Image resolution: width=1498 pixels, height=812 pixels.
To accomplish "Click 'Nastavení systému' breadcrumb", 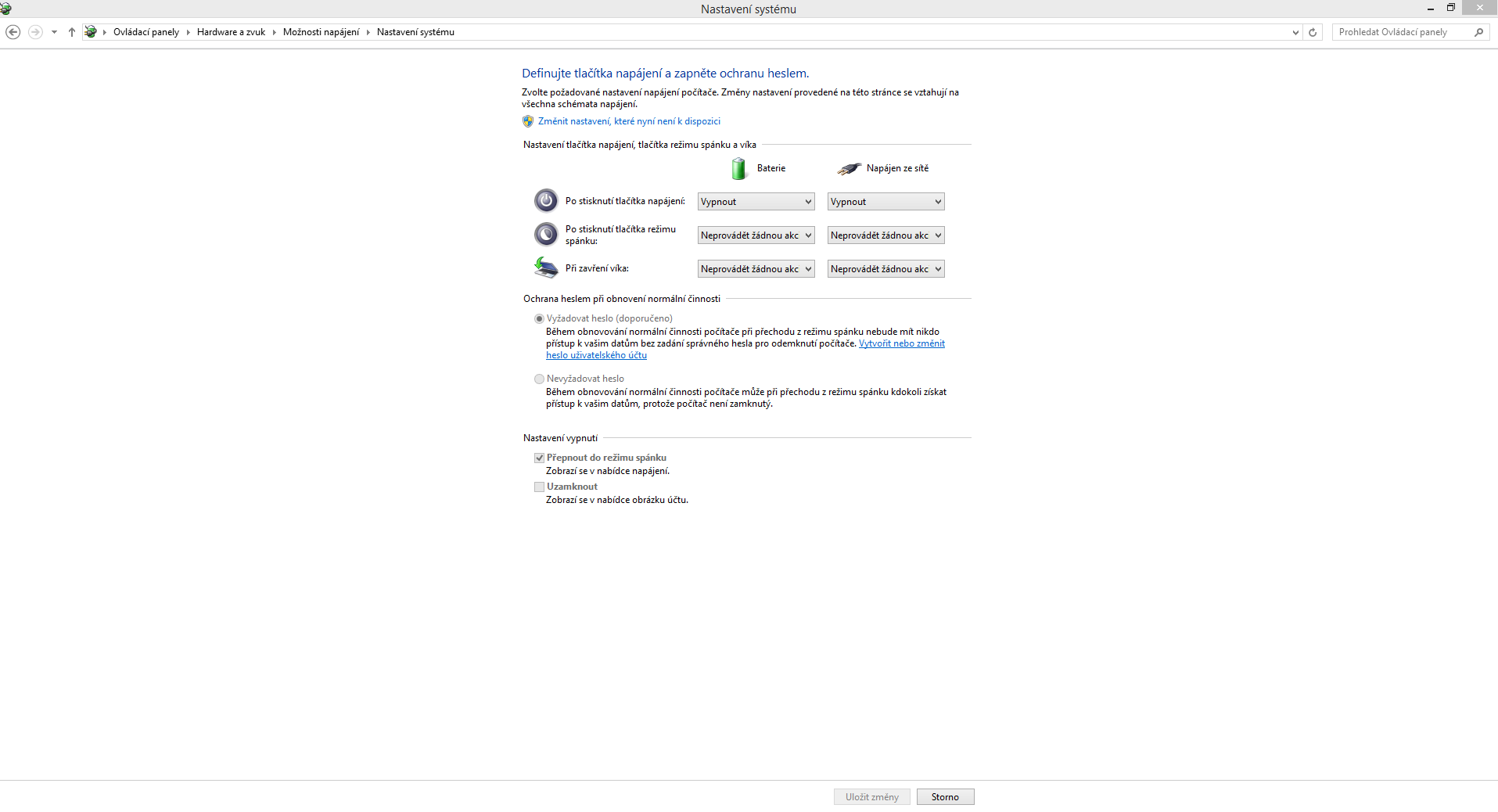I will 415,32.
